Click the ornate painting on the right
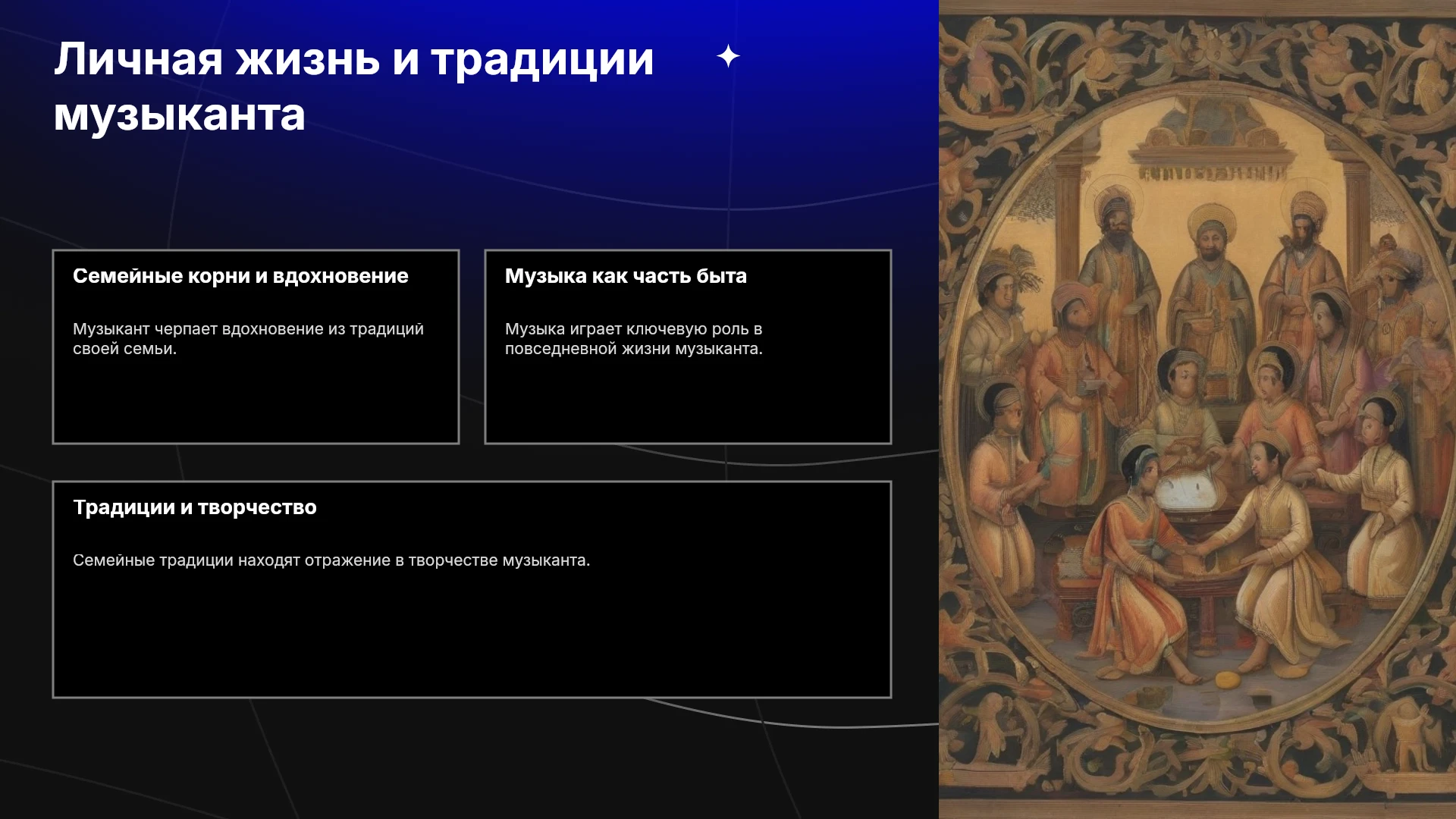 click(1197, 409)
